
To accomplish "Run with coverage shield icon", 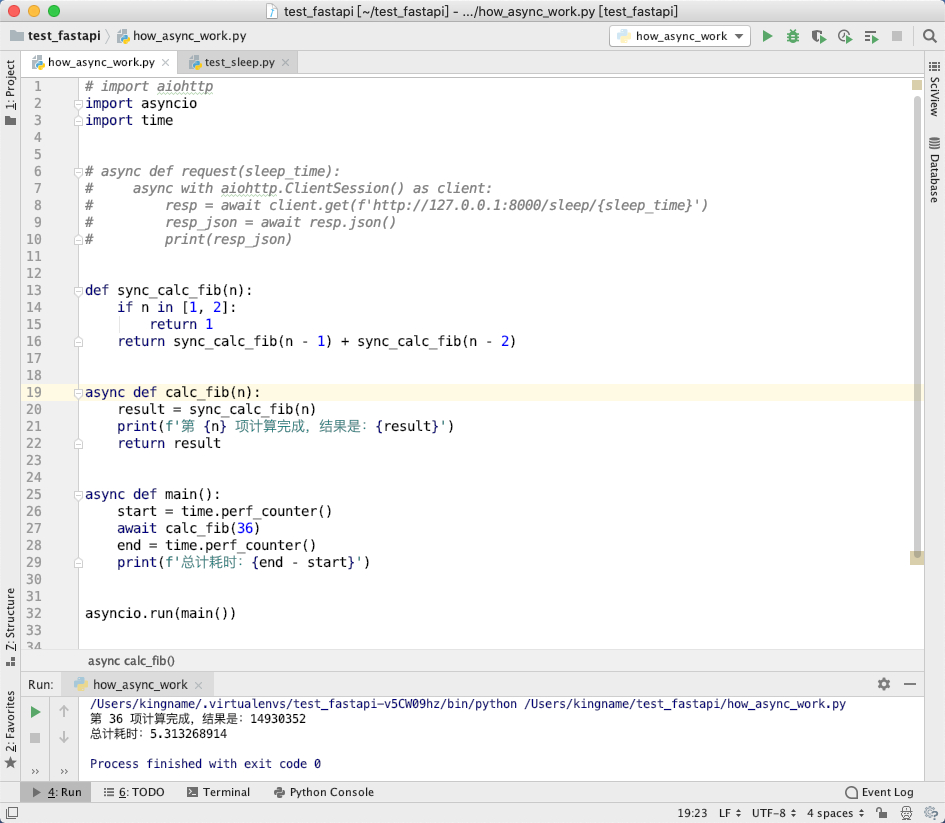I will pos(818,36).
